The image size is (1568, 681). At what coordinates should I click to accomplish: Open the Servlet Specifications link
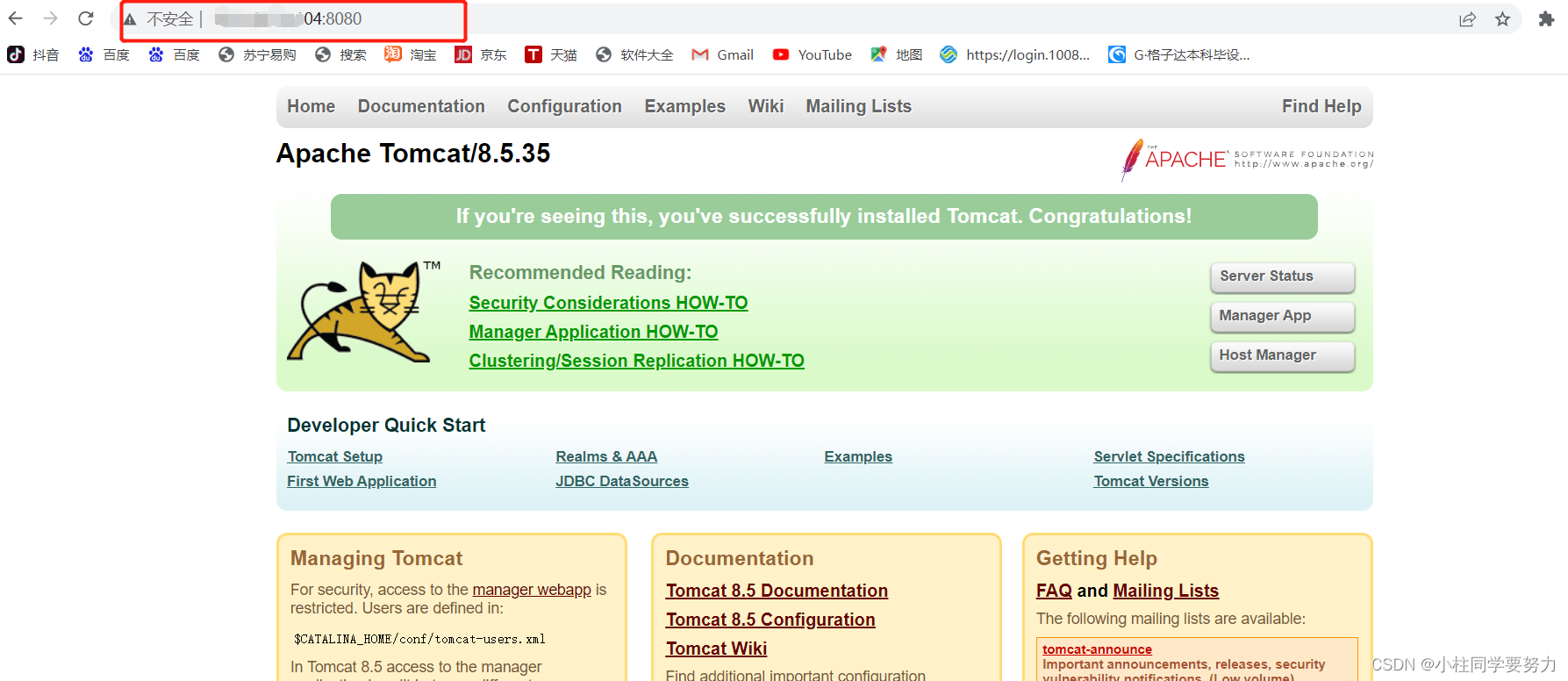click(x=1169, y=456)
